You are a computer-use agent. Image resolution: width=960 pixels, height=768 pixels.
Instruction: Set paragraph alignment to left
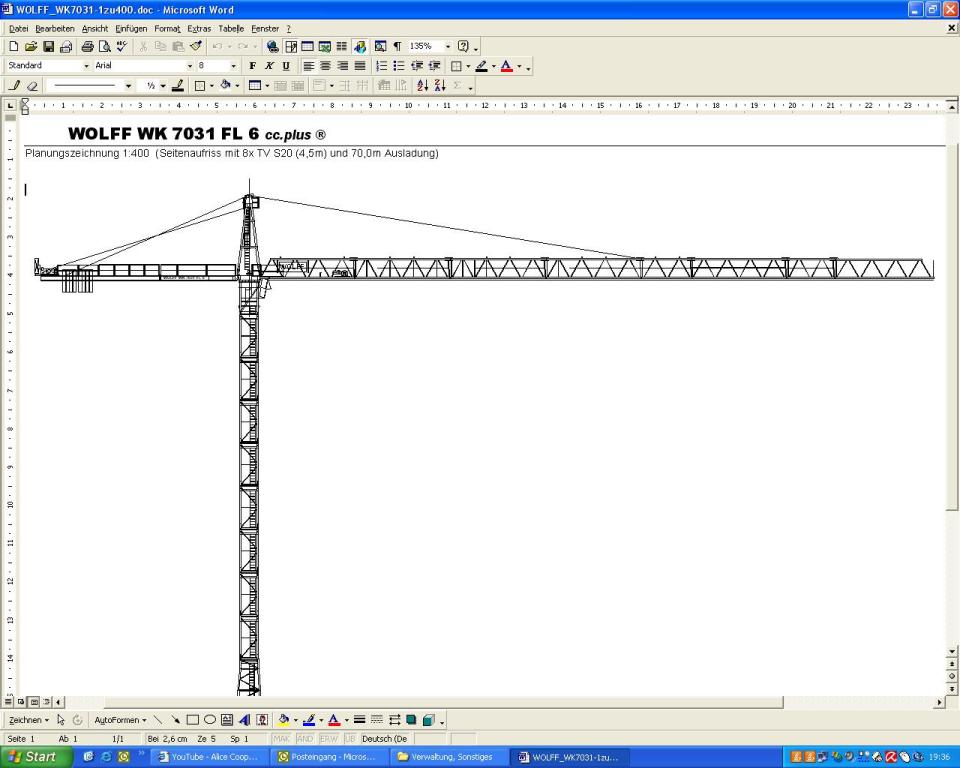[308, 66]
